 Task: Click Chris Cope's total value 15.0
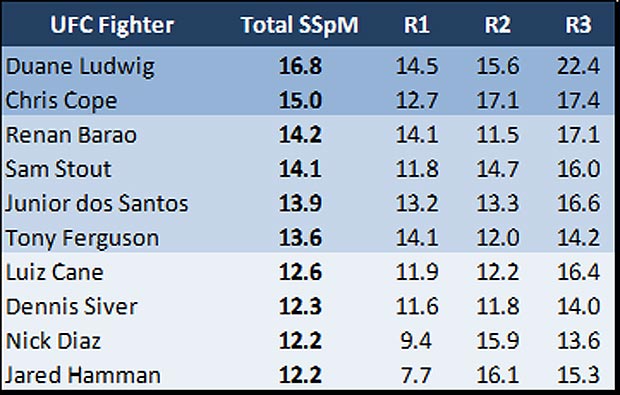pos(300,100)
